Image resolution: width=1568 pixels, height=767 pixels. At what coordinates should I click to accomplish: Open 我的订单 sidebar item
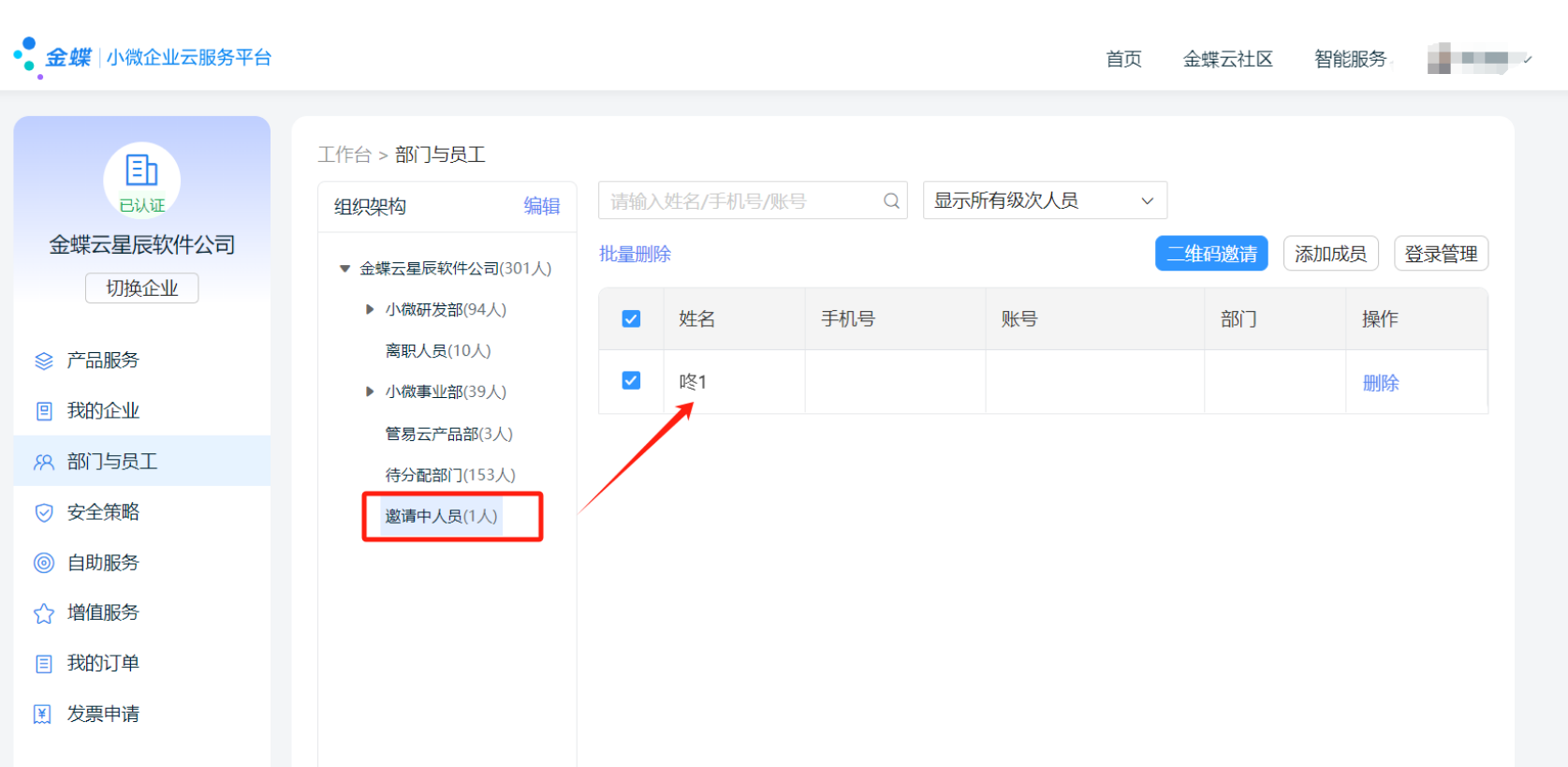click(x=142, y=664)
